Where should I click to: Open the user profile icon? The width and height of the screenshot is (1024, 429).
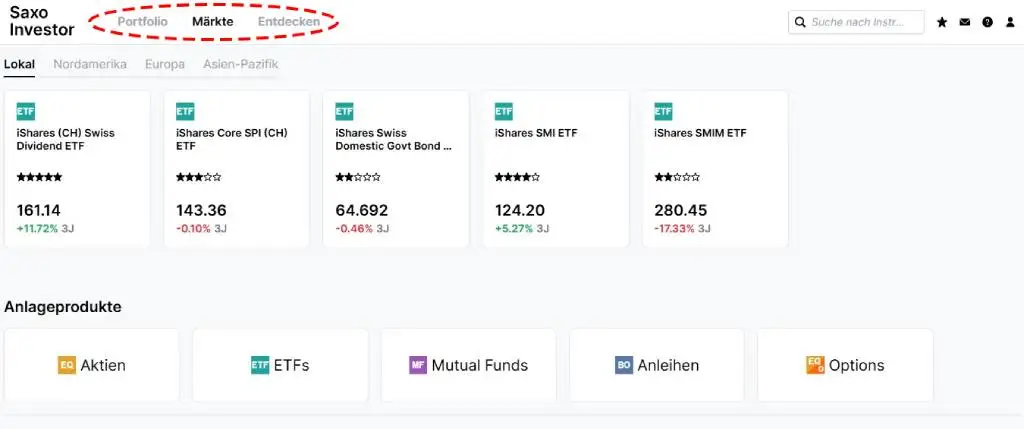click(x=1010, y=22)
